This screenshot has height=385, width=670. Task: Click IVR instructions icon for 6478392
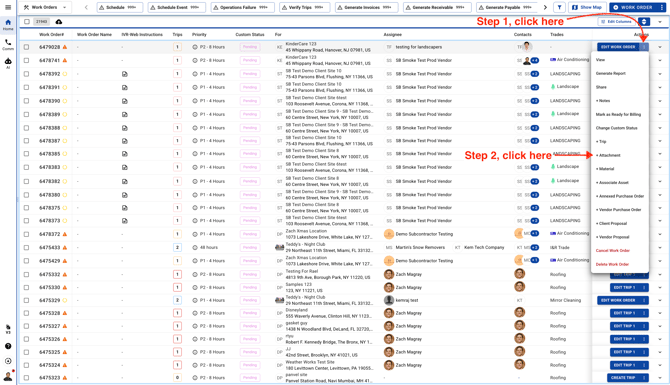[124, 74]
